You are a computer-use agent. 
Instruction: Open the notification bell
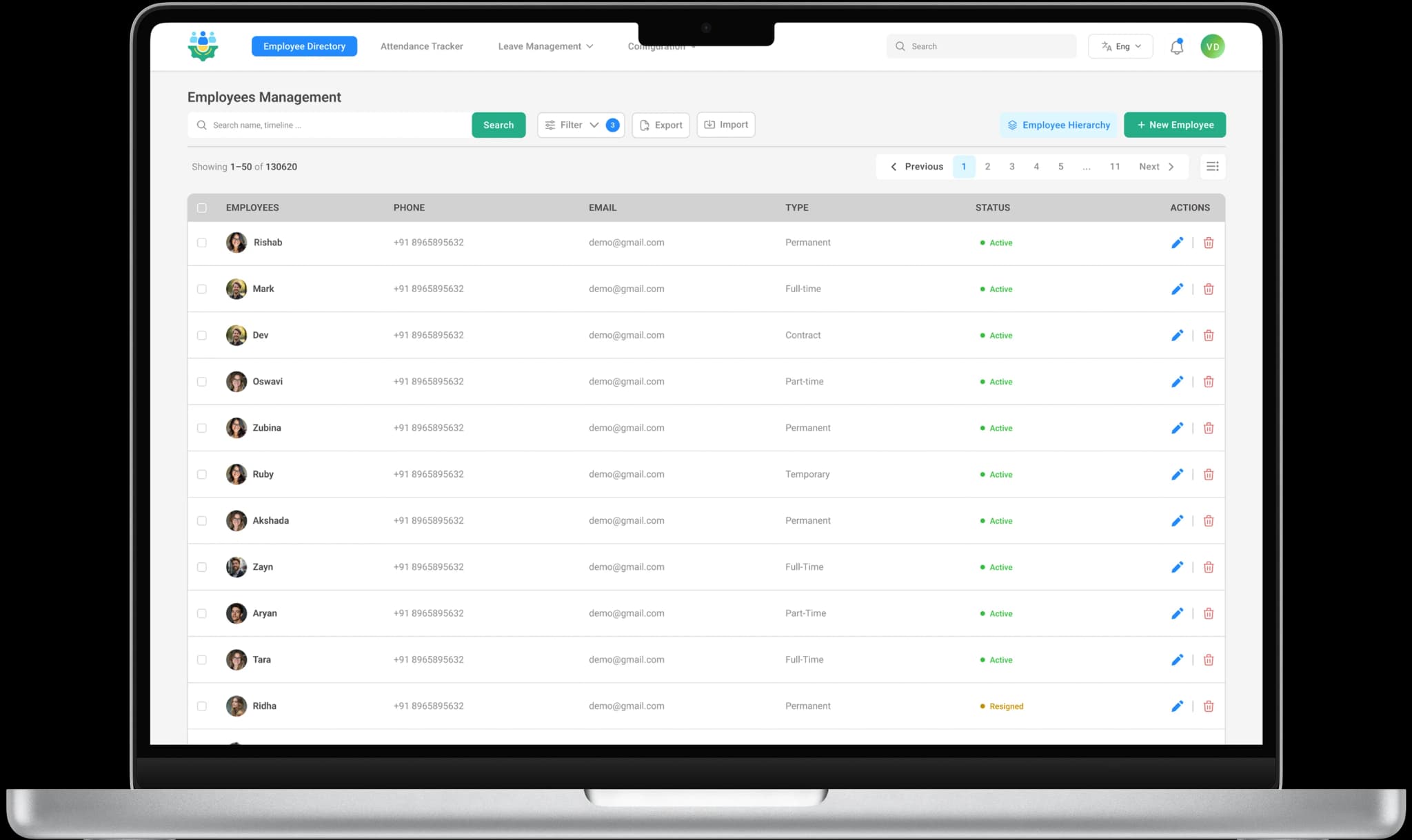(1177, 46)
